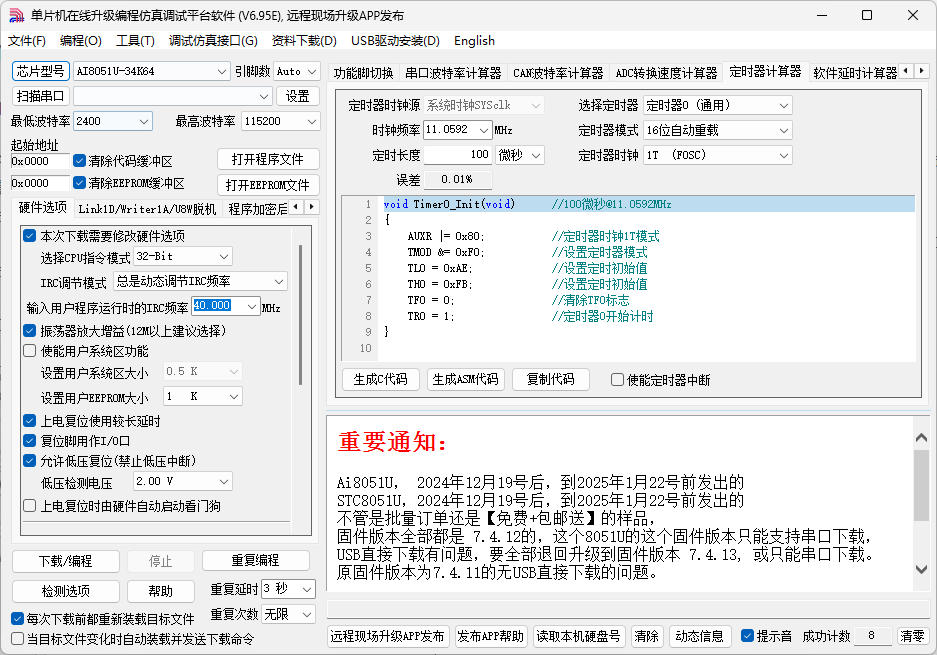The image size is (937, 655).
Task: Click the STC app icon in title bar
Action: point(16,15)
